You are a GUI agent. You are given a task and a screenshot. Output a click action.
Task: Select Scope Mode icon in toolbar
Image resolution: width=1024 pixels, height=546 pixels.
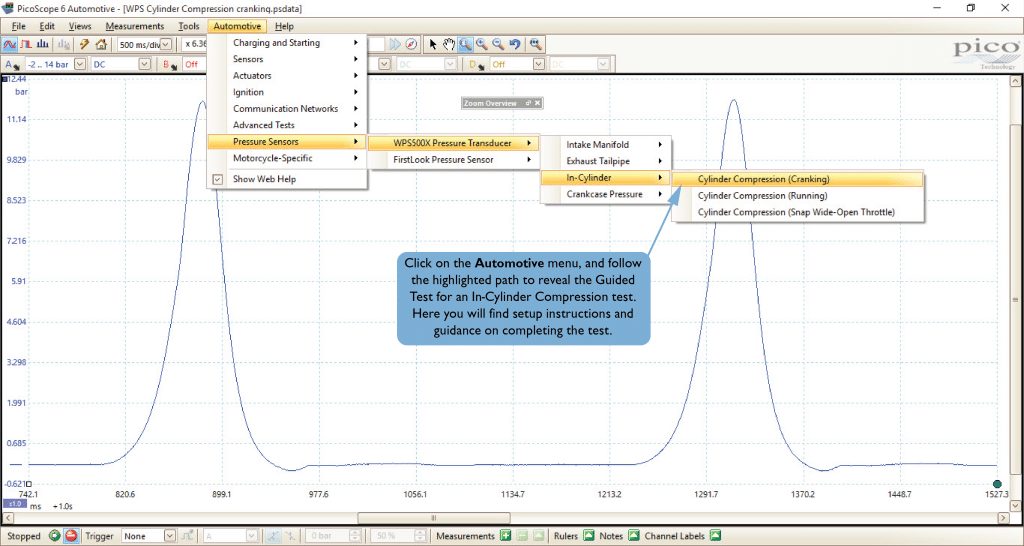point(10,44)
